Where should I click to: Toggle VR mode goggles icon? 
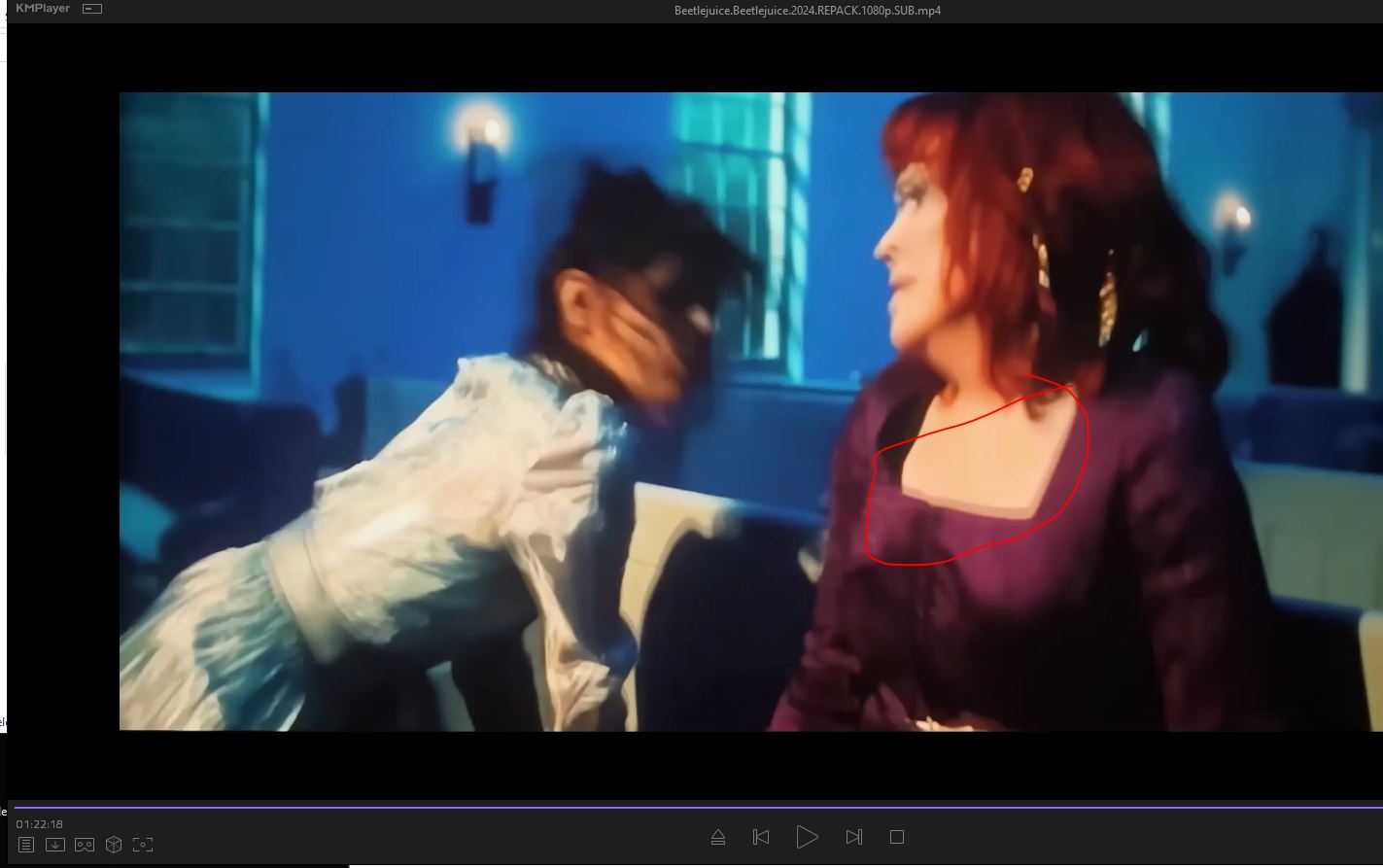click(x=85, y=845)
